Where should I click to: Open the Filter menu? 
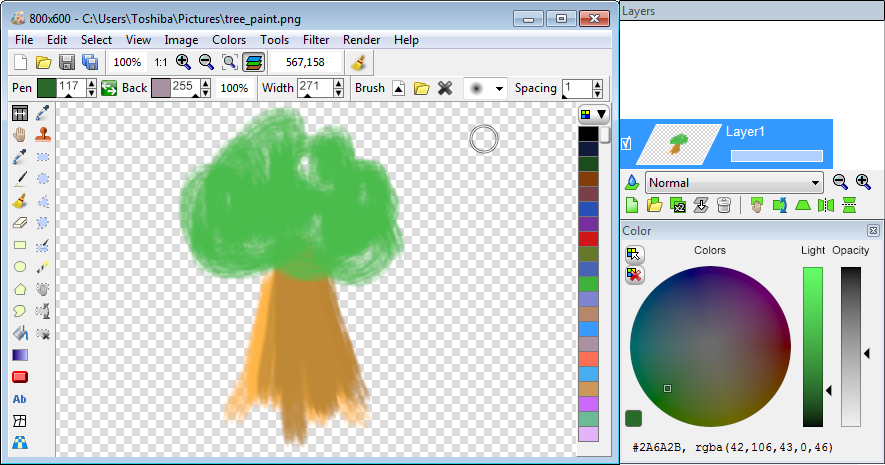point(316,40)
